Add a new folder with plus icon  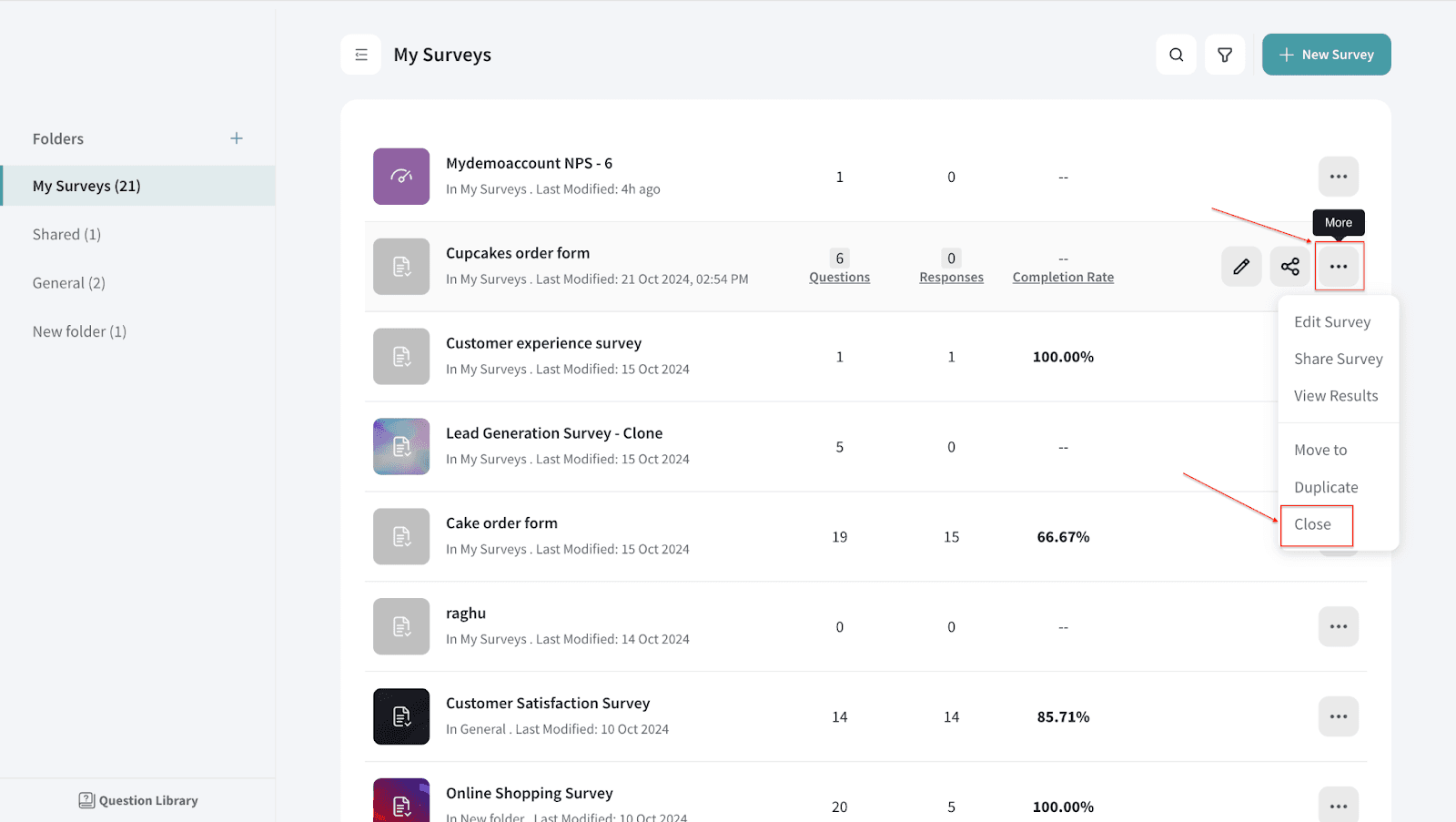[237, 138]
